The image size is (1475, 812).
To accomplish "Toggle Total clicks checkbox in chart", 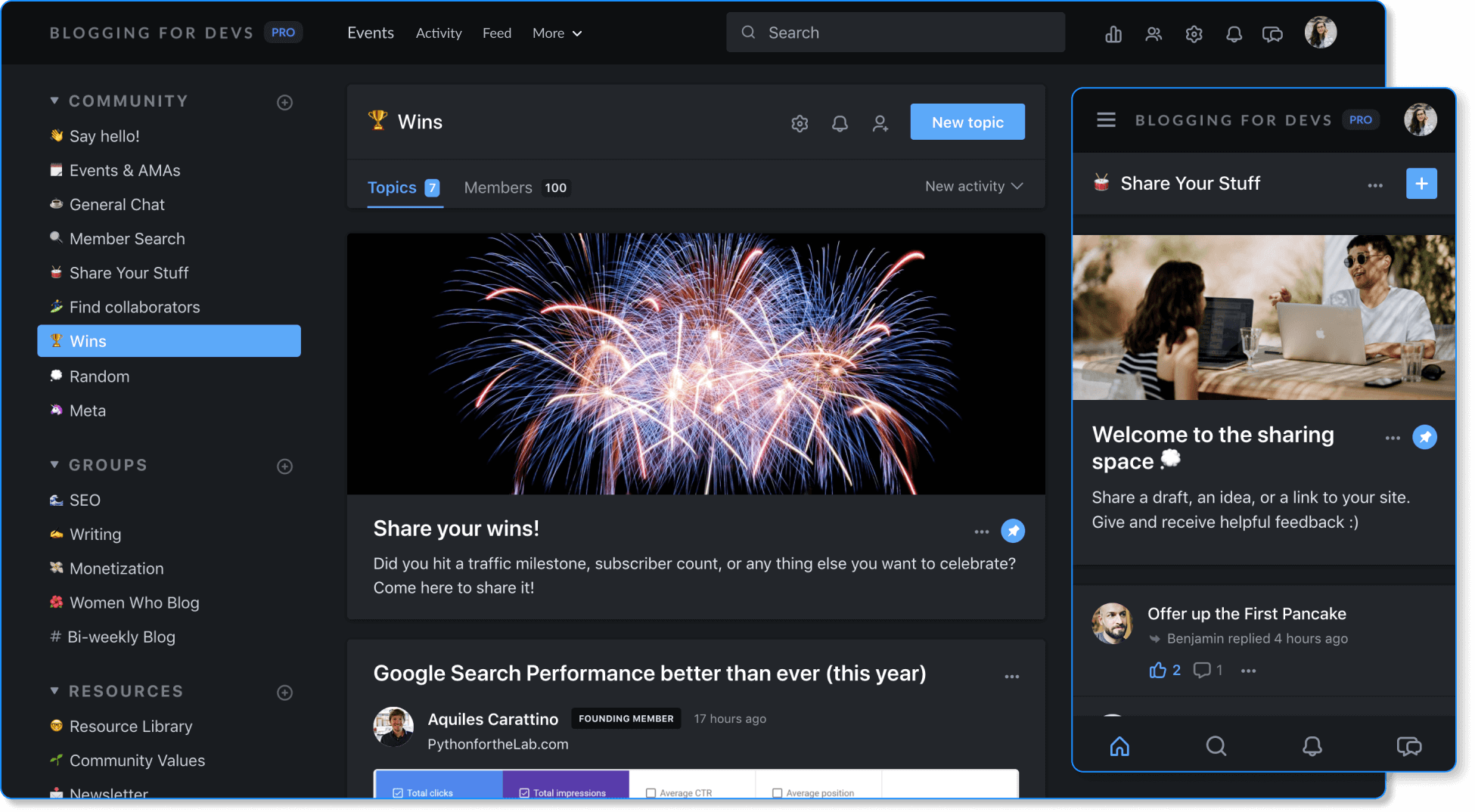I will pos(398,793).
